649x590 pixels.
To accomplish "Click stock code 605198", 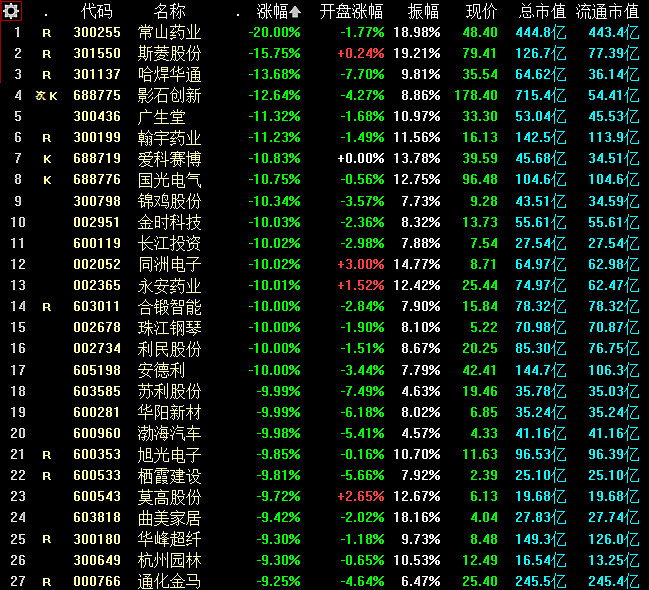I will click(97, 370).
